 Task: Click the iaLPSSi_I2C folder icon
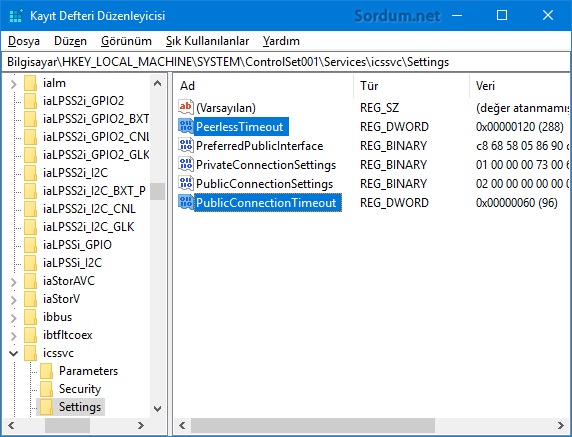tap(30, 263)
